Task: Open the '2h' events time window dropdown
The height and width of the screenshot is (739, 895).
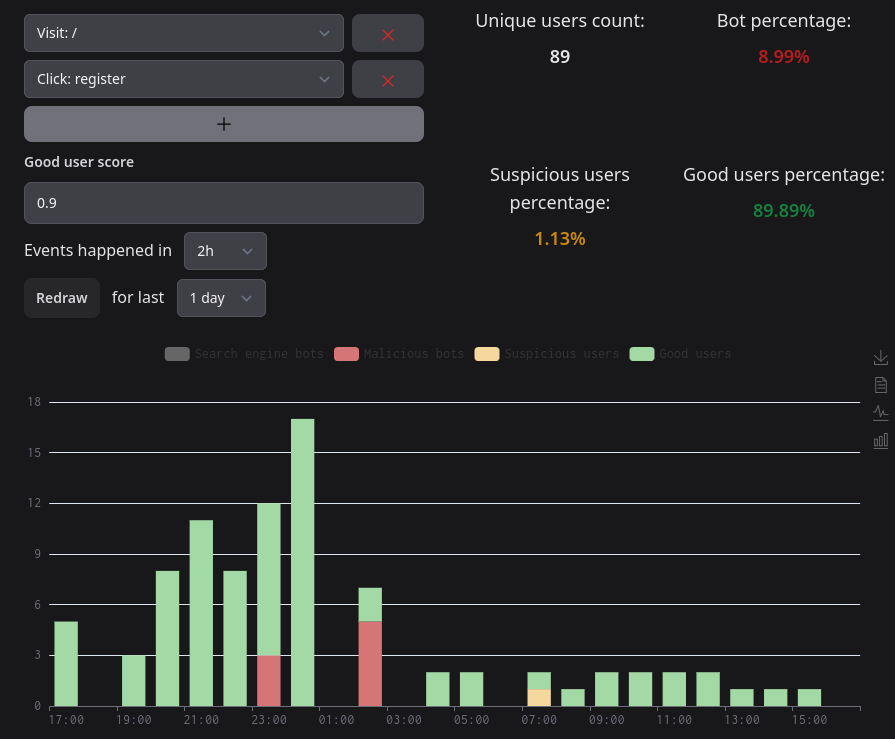Action: pos(225,251)
